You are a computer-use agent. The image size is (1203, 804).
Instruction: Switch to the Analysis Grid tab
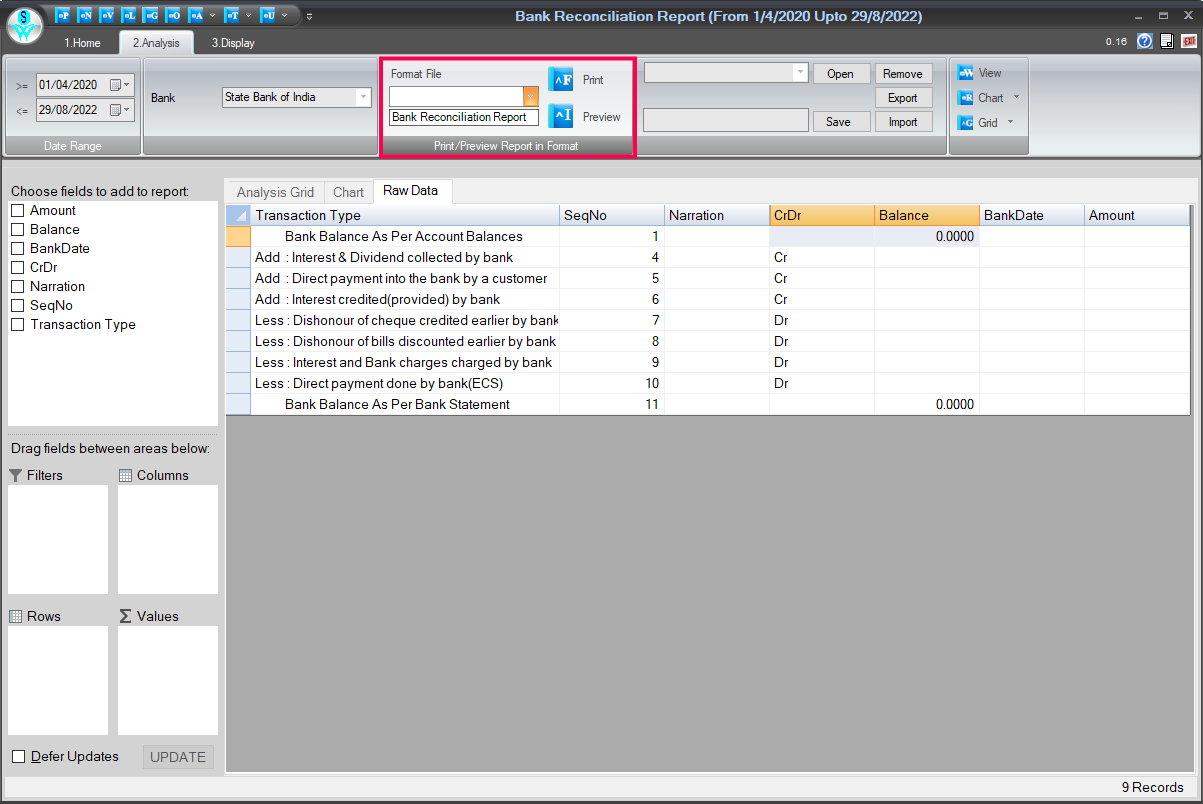275,192
